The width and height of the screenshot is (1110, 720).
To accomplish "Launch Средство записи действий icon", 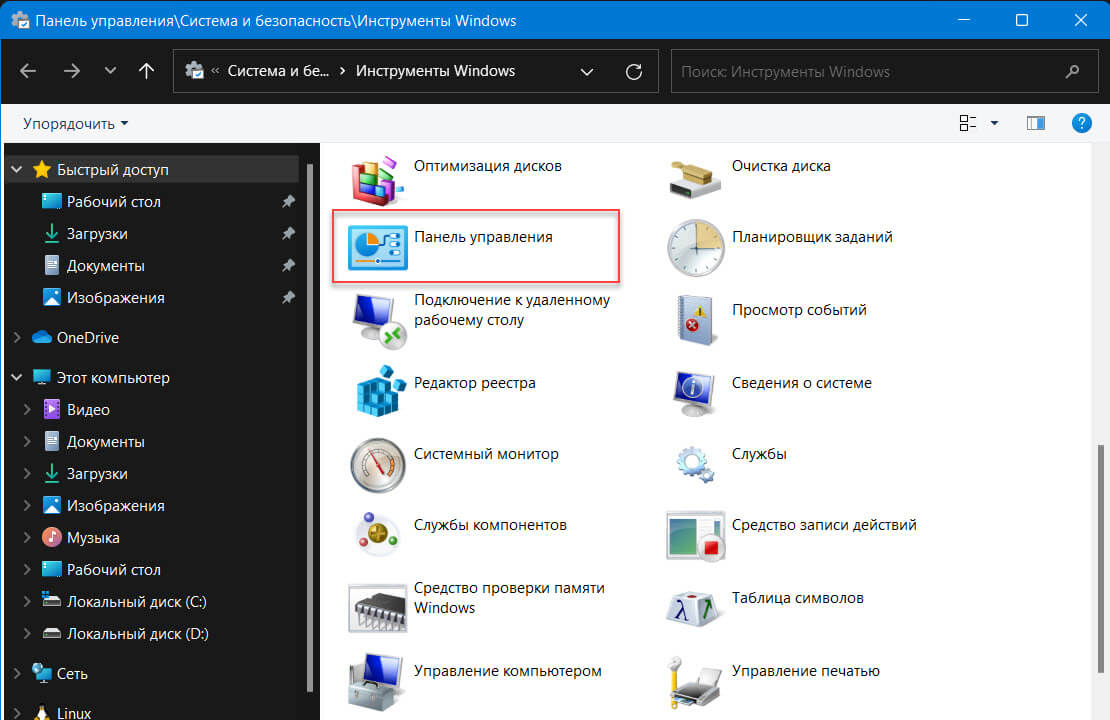I will click(695, 535).
